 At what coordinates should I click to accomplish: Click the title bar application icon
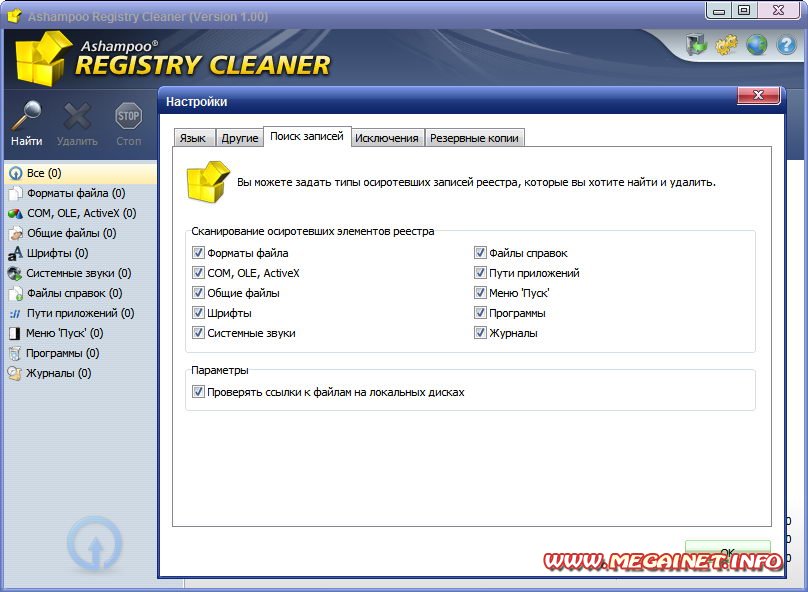tap(15, 15)
